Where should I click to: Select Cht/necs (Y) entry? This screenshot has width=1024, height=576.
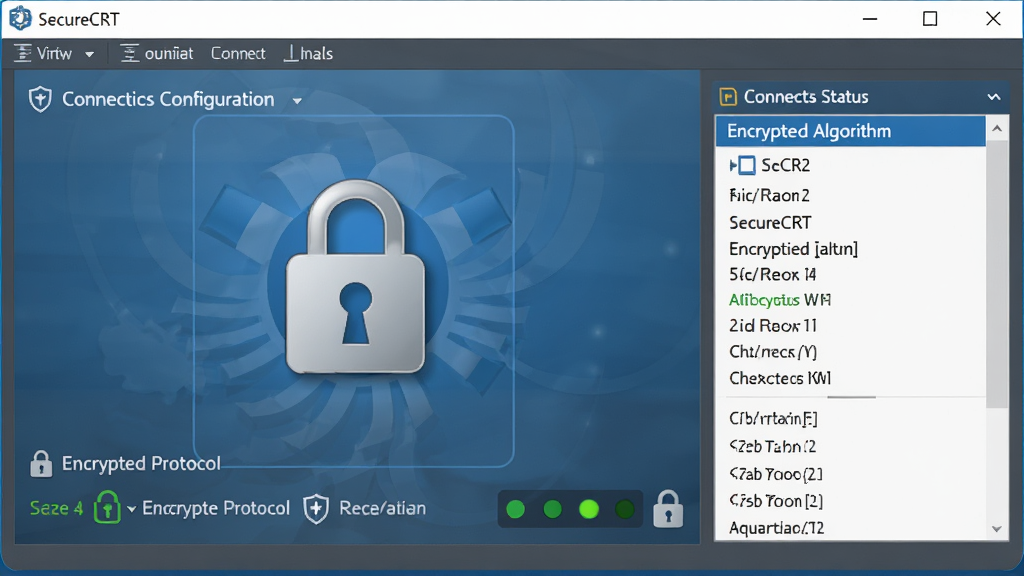coord(773,351)
